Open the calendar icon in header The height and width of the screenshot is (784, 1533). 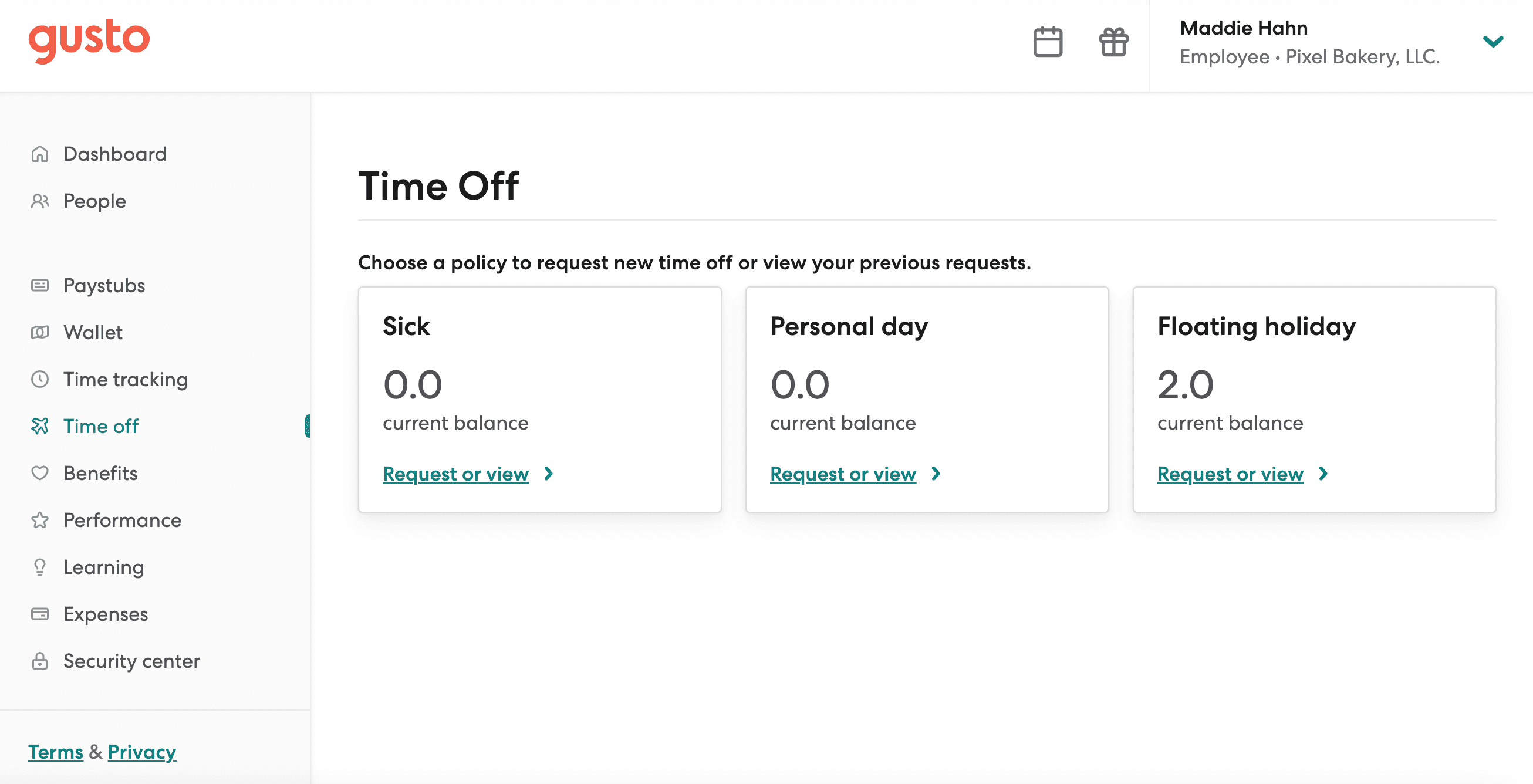coord(1048,42)
